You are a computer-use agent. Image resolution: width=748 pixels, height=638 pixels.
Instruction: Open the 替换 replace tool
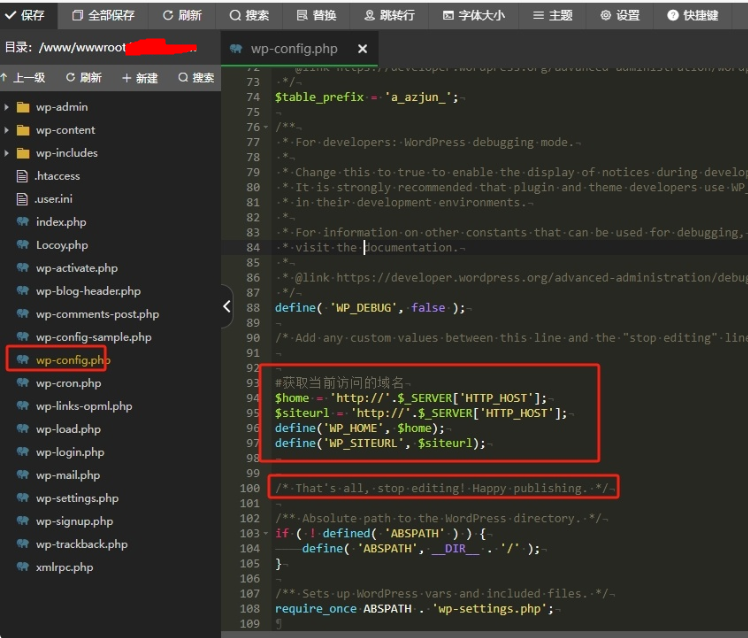coord(316,15)
